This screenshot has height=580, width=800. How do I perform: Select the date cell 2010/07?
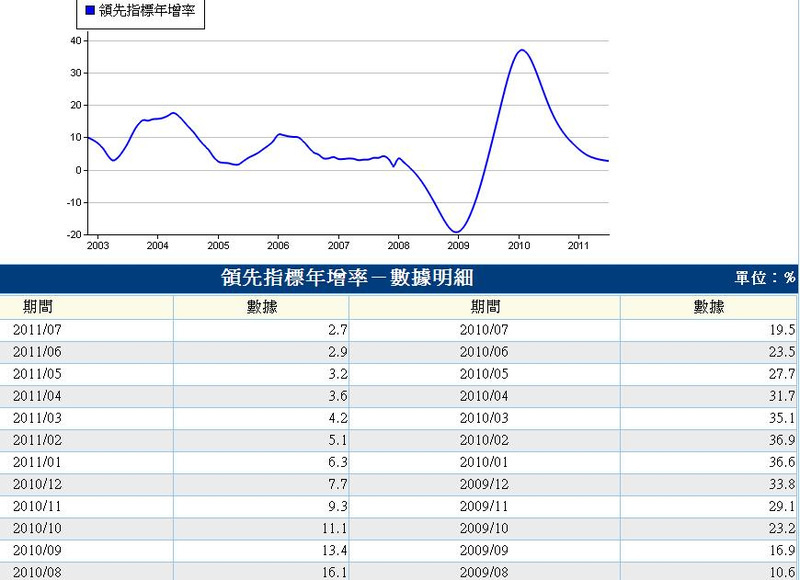pyautogui.click(x=484, y=330)
